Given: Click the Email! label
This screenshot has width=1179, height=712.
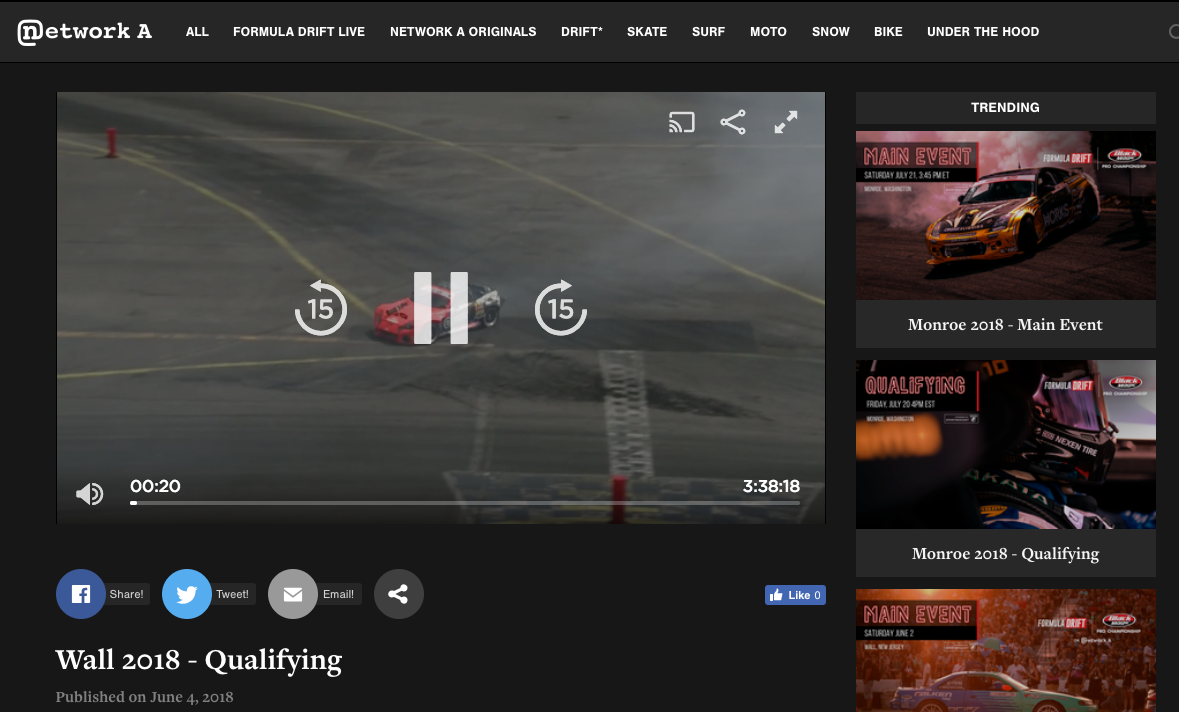Looking at the screenshot, I should [338, 594].
